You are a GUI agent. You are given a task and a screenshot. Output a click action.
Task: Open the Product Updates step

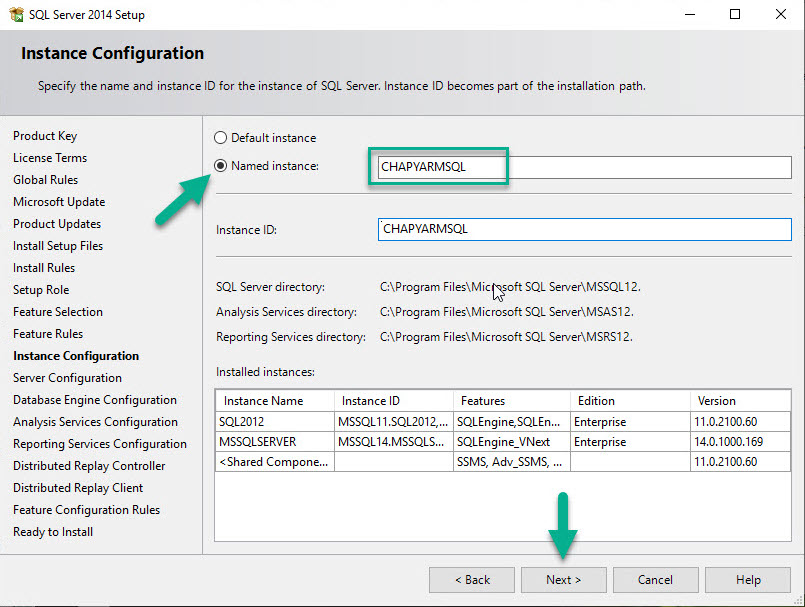[57, 224]
